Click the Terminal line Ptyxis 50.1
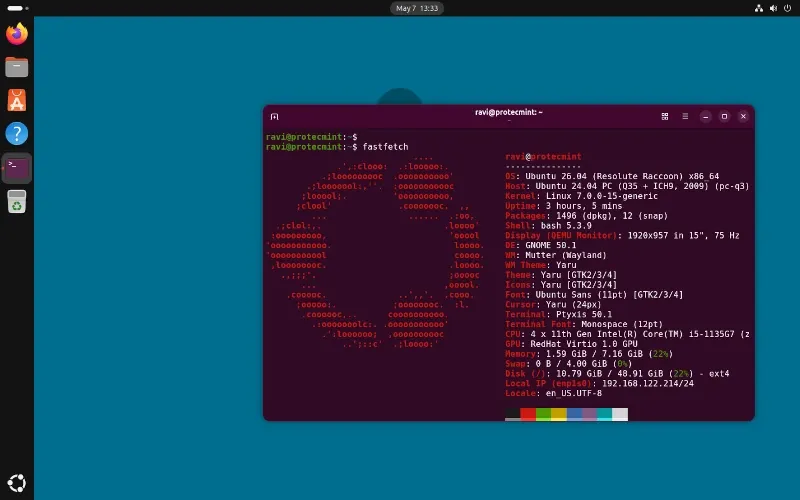The image size is (800, 500). 559,315
